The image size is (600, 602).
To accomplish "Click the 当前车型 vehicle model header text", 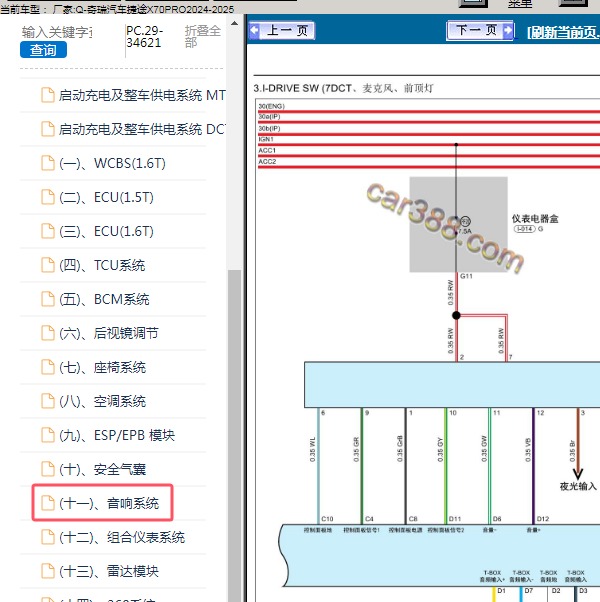I will point(117,9).
